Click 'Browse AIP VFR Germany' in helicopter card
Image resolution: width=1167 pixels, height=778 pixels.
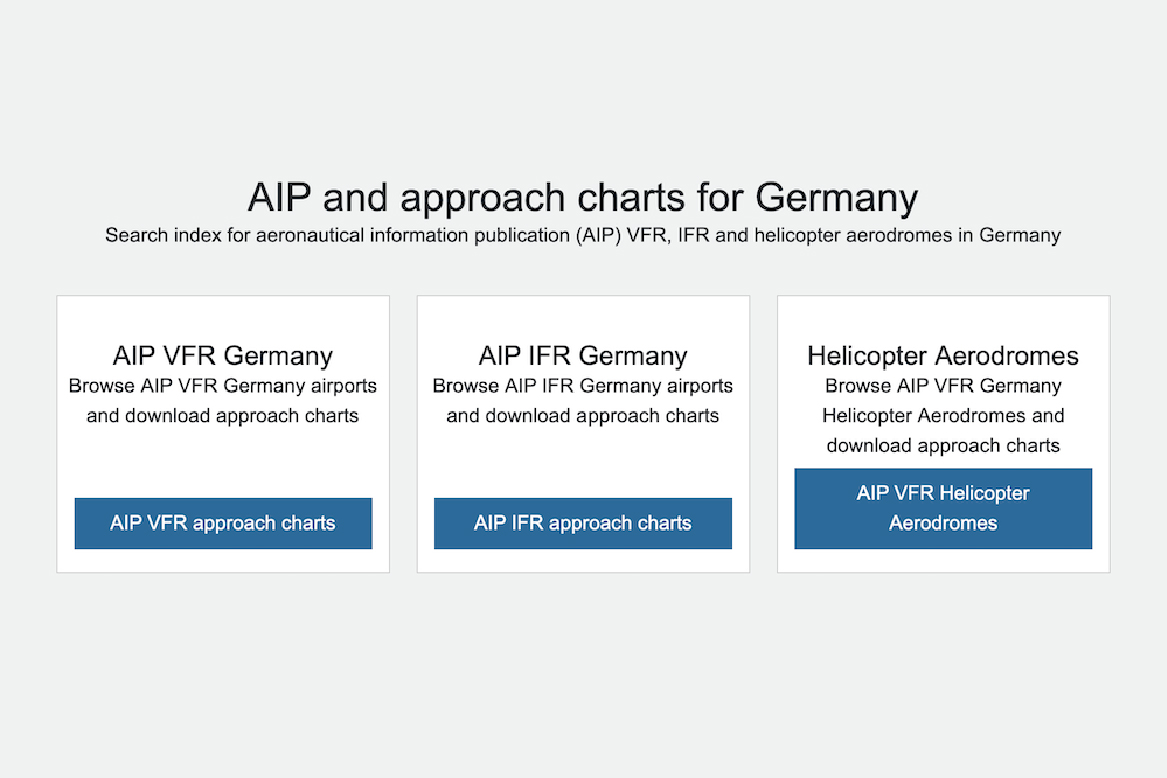point(943,386)
